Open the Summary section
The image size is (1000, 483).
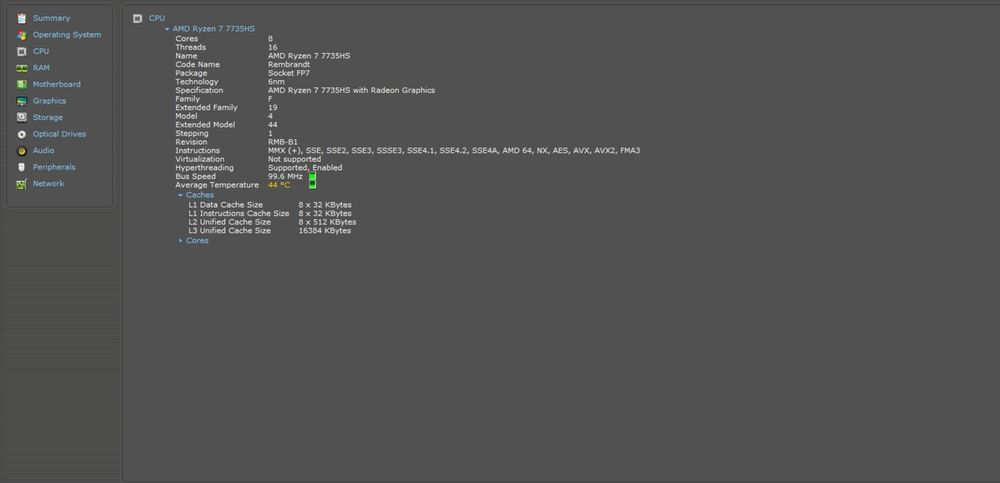pos(52,19)
